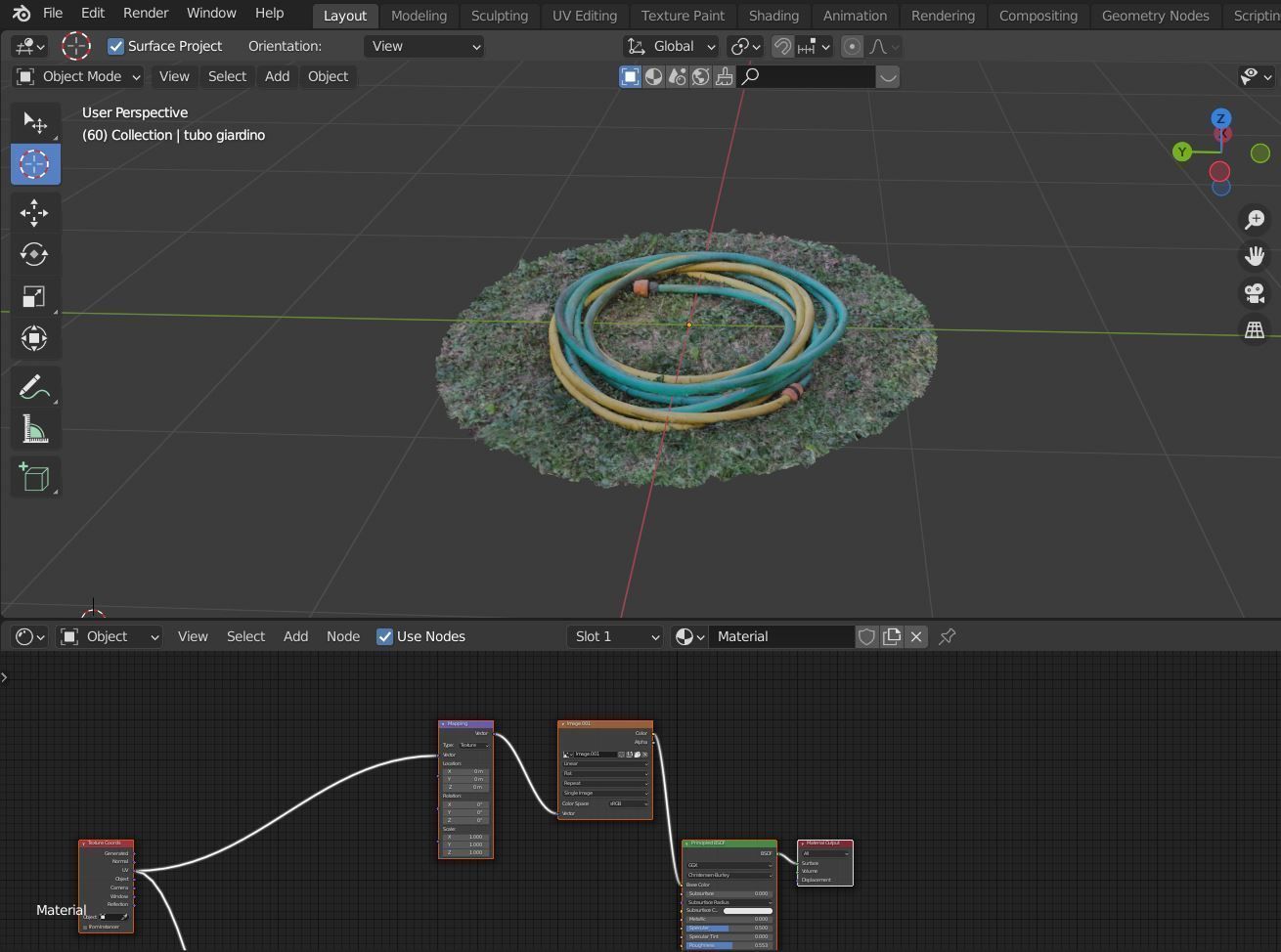This screenshot has height=952, width=1281.
Task: Open the Object Mode dropdown
Action: (78, 76)
